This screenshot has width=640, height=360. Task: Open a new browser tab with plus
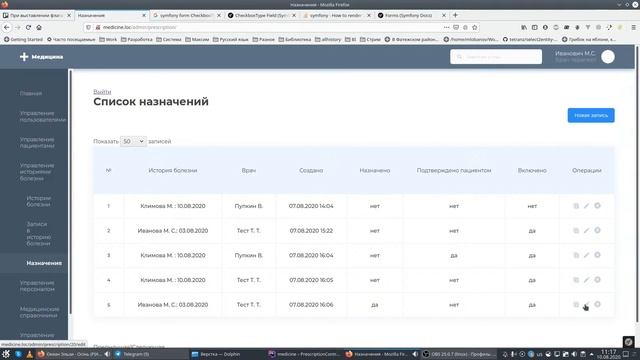[456, 15]
